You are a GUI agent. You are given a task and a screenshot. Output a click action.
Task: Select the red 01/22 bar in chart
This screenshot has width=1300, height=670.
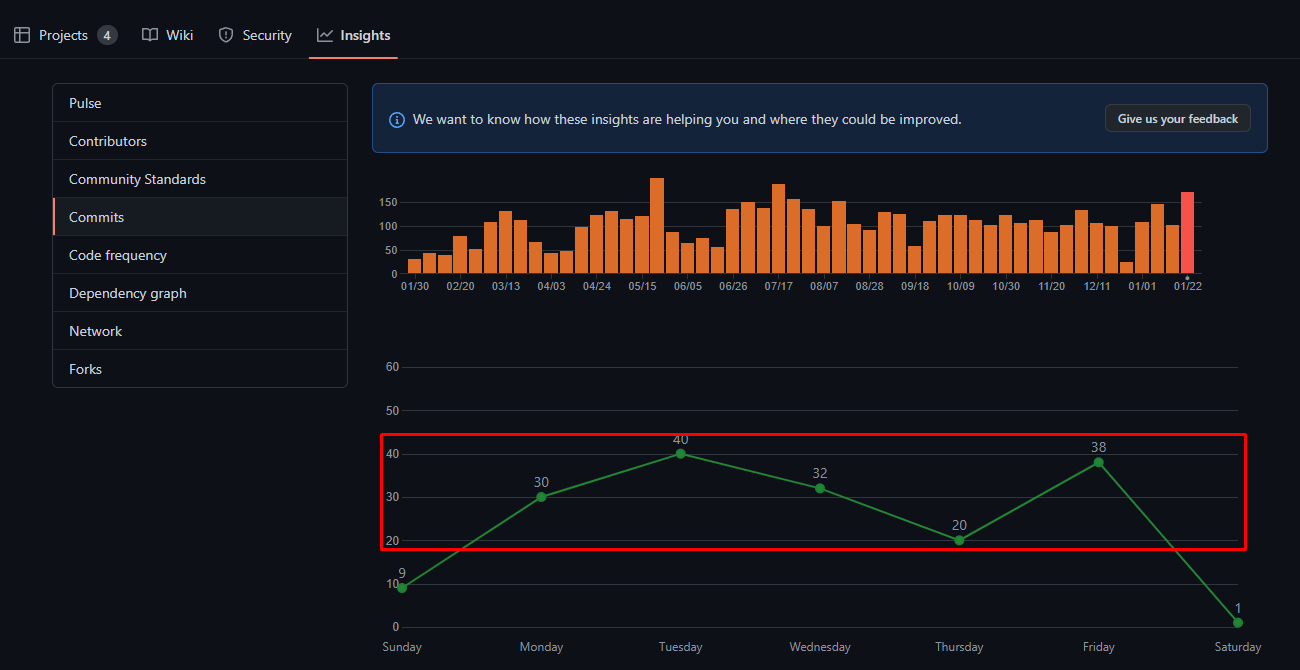pos(1187,232)
